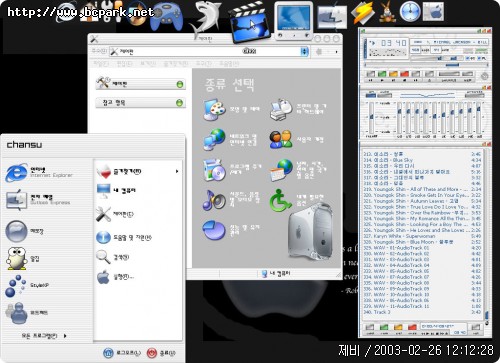This screenshot has height=363, width=500.
Task: Select playlist track 329 WAV - 01-AudioTrack 01
Action: click(x=422, y=248)
